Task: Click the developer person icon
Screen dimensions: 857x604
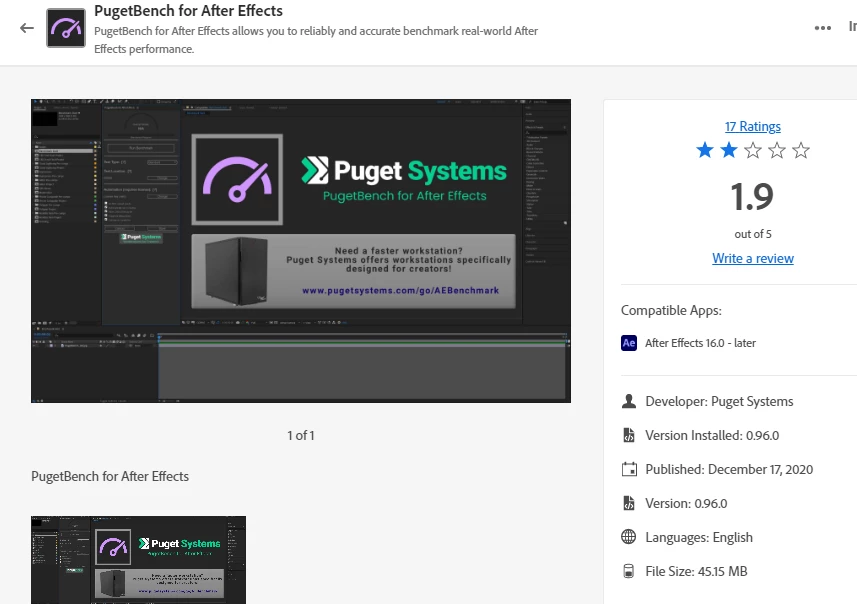Action: 629,401
